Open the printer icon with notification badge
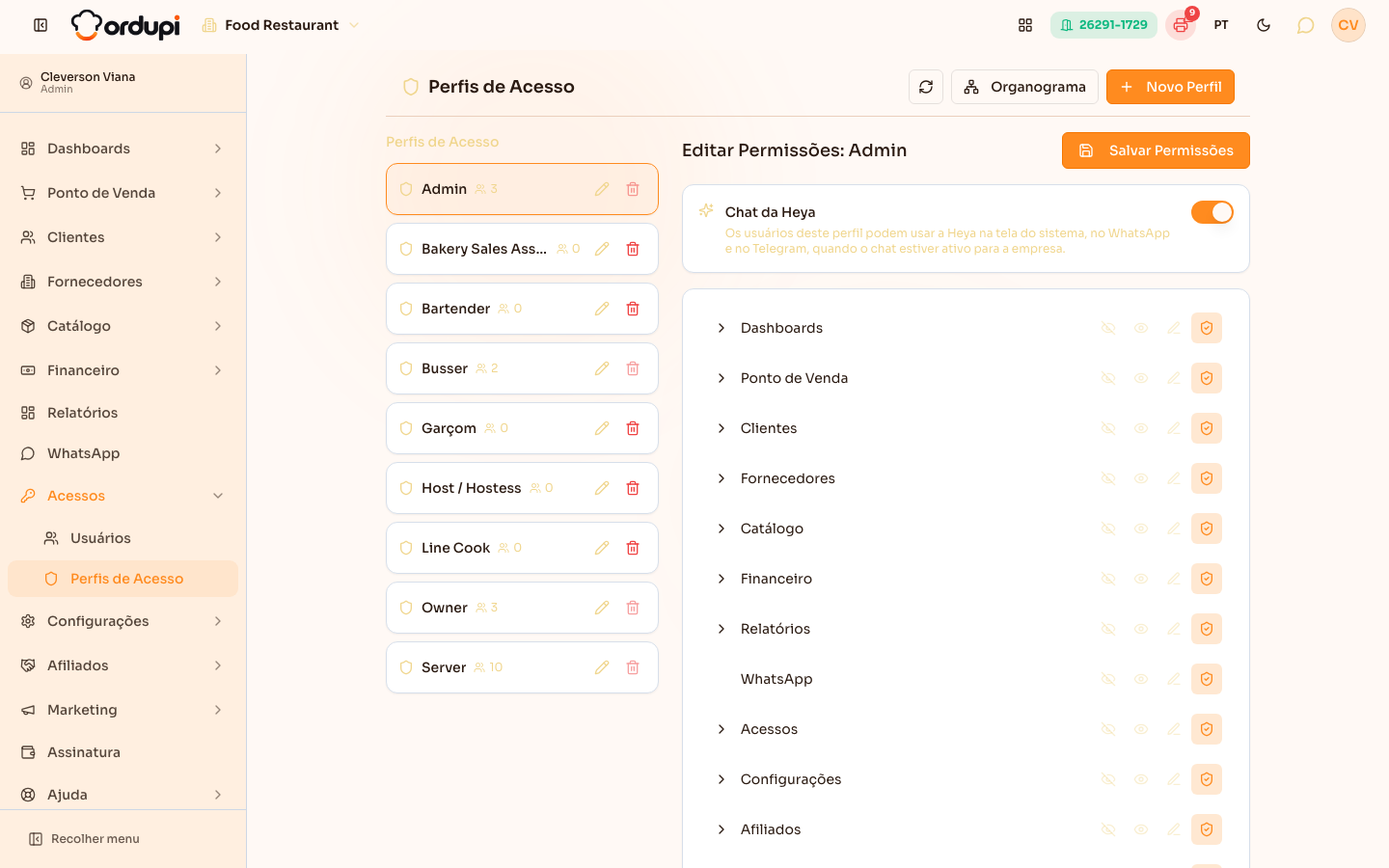1389x868 pixels. click(x=1181, y=25)
